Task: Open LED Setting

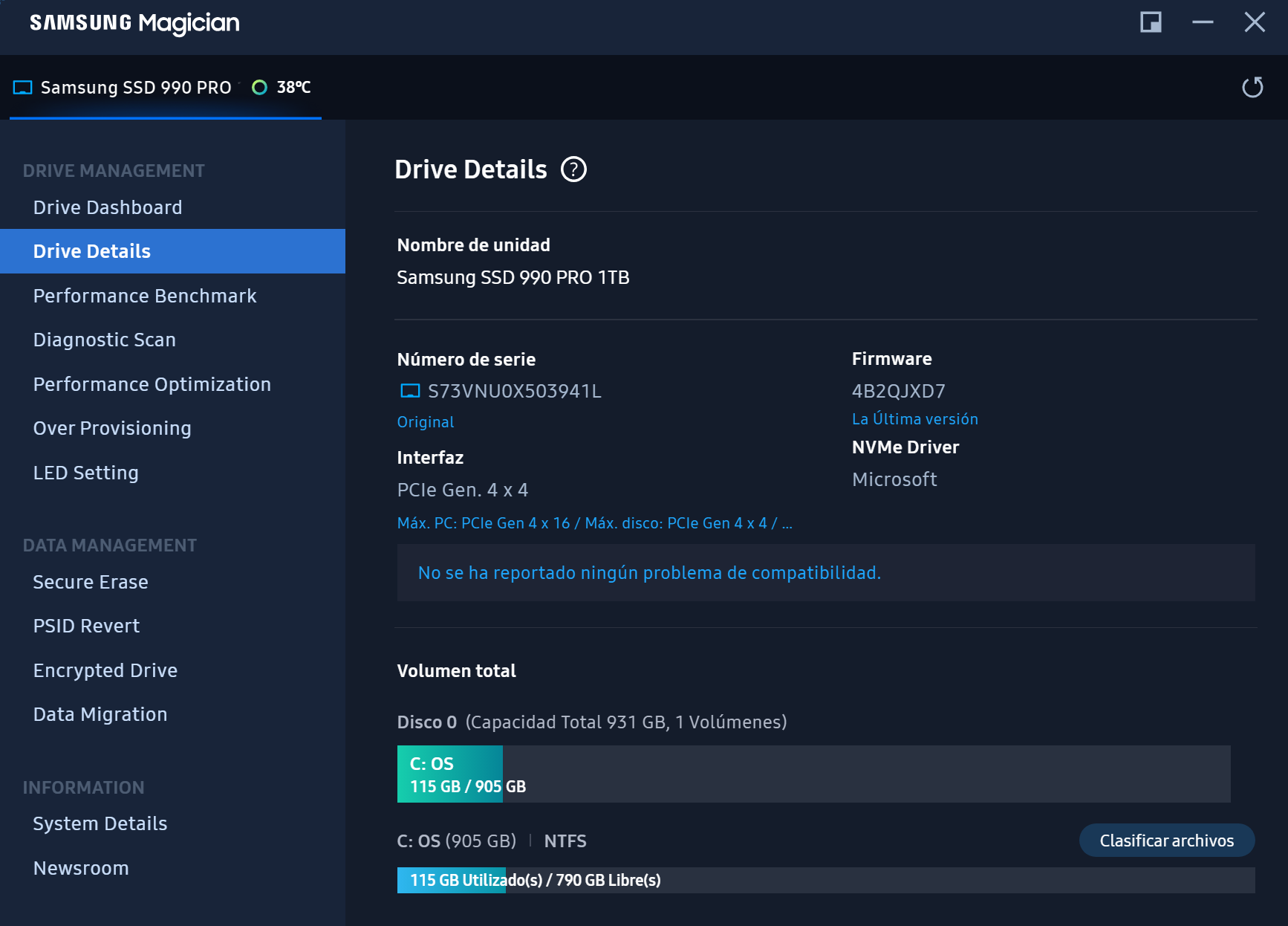Action: tap(85, 472)
